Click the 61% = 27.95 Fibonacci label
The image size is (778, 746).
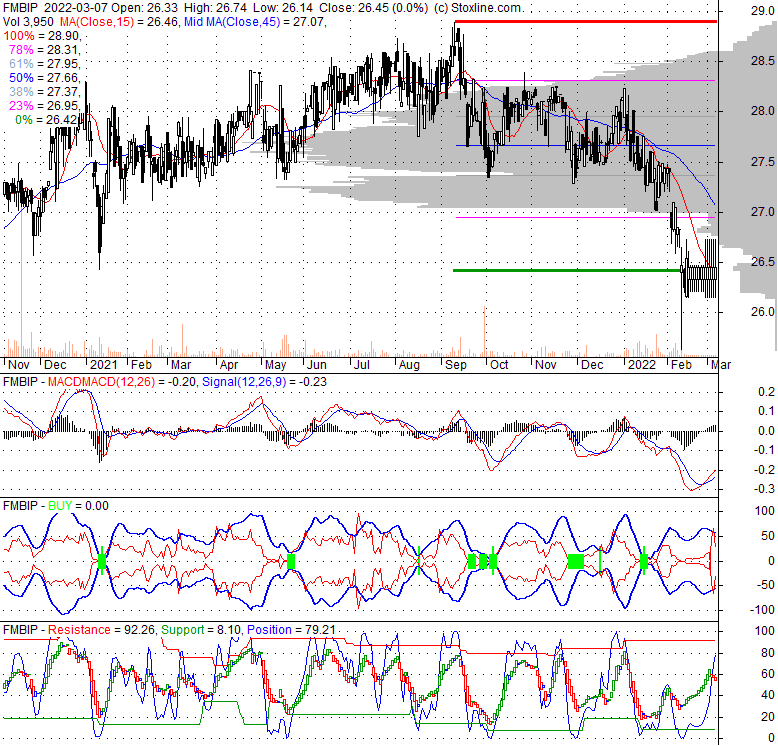[x=45, y=63]
